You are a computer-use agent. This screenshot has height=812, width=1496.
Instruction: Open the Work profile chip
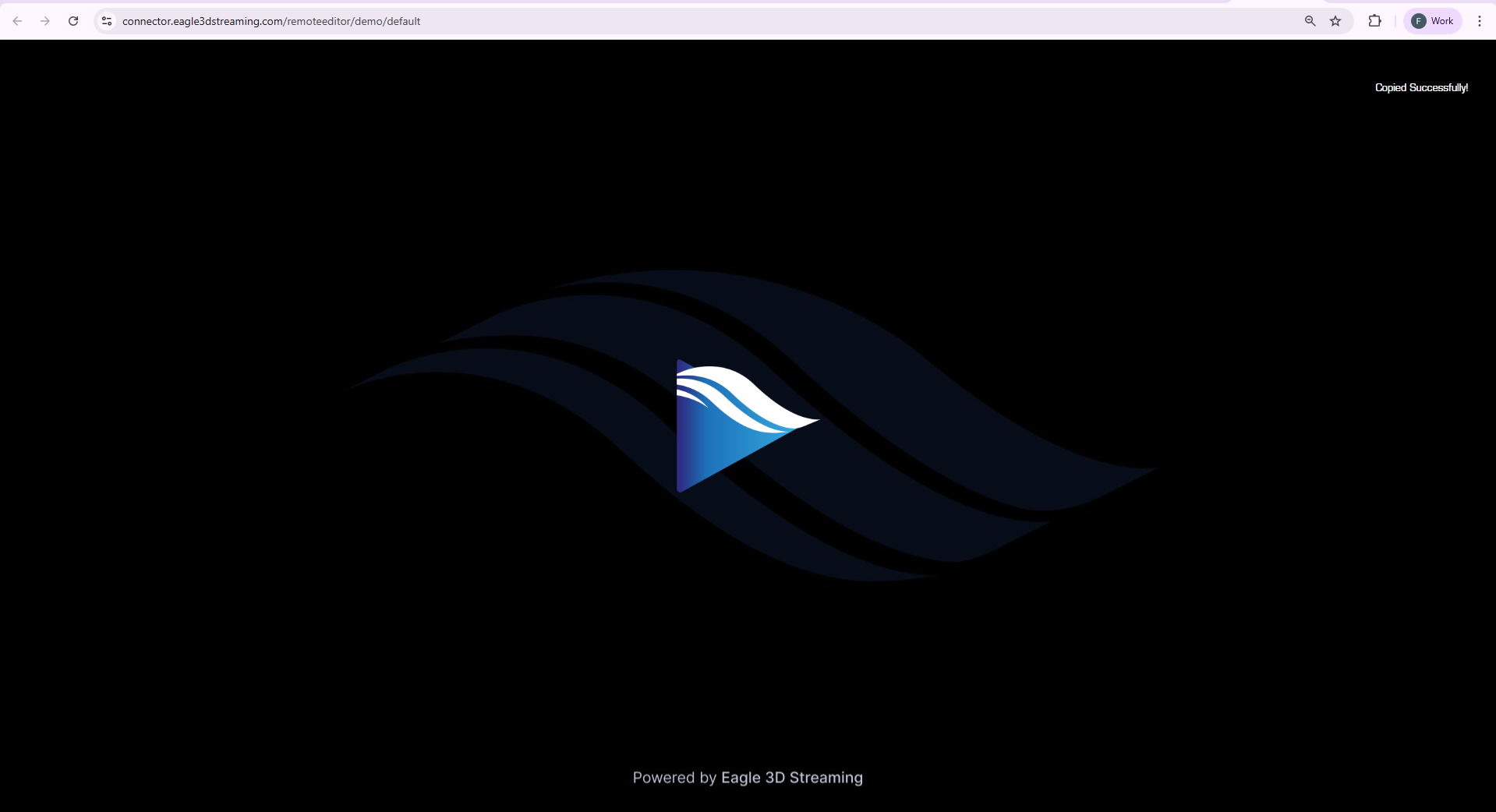tap(1432, 21)
